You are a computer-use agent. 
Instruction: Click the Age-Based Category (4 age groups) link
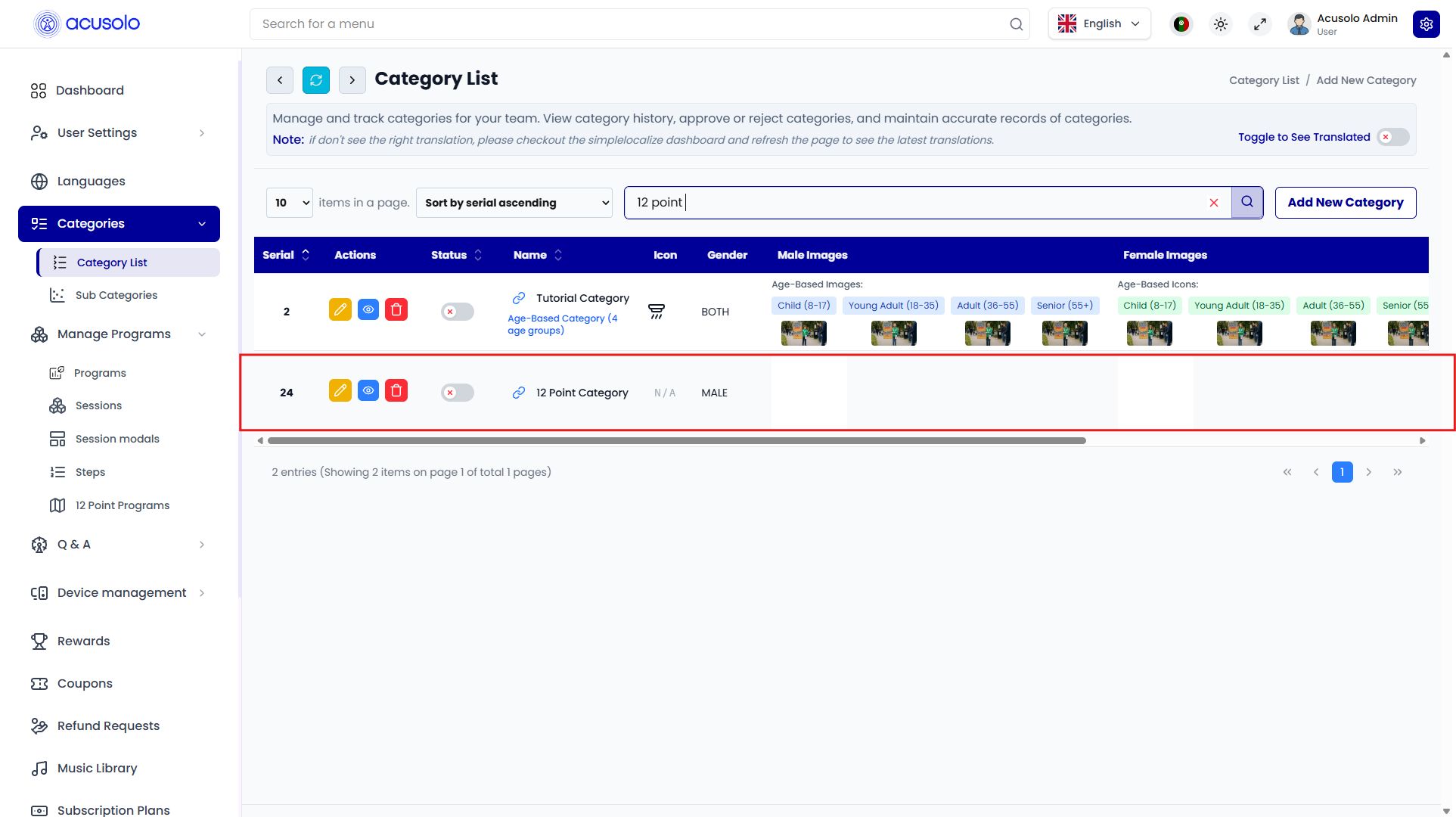[562, 325]
